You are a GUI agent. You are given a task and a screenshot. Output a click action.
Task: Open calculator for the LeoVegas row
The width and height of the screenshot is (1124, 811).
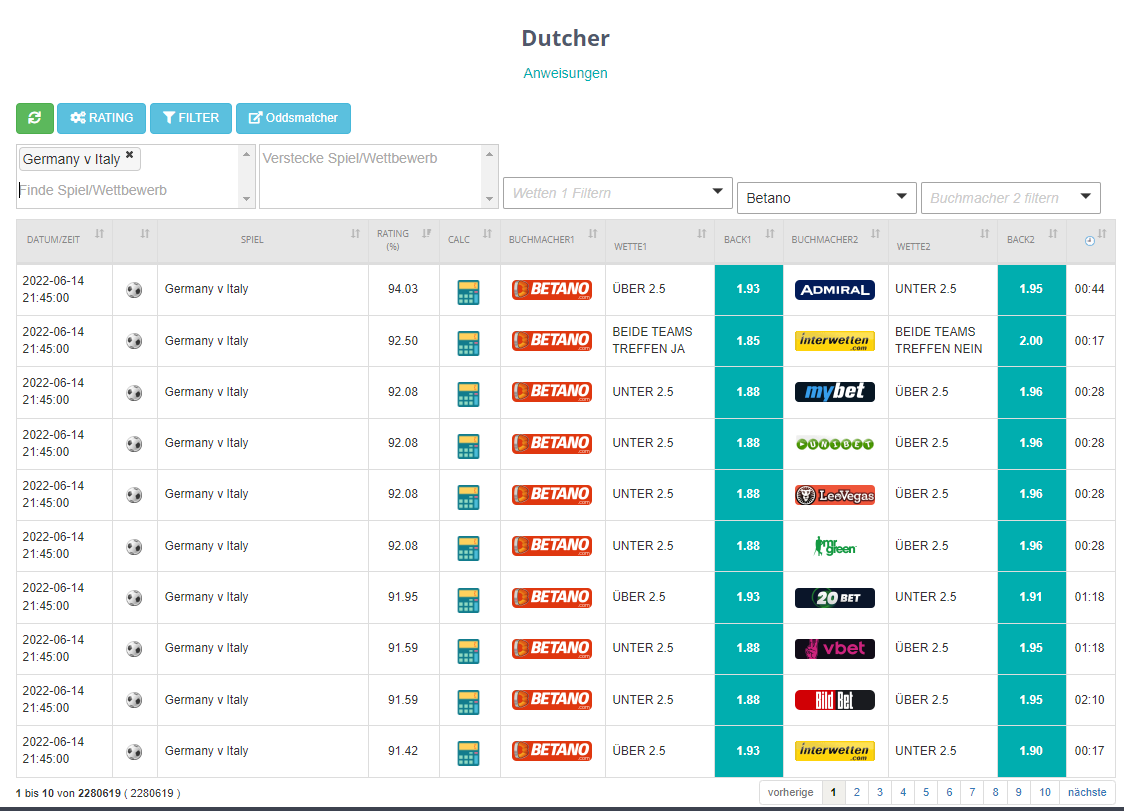(x=468, y=497)
